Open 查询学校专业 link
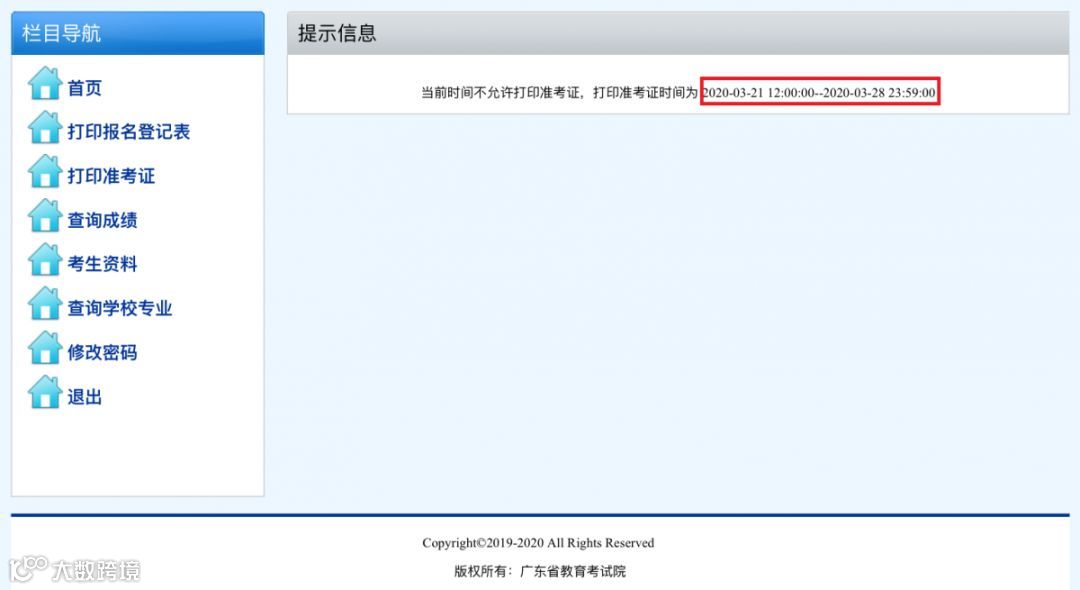This screenshot has width=1080, height=590. (120, 308)
